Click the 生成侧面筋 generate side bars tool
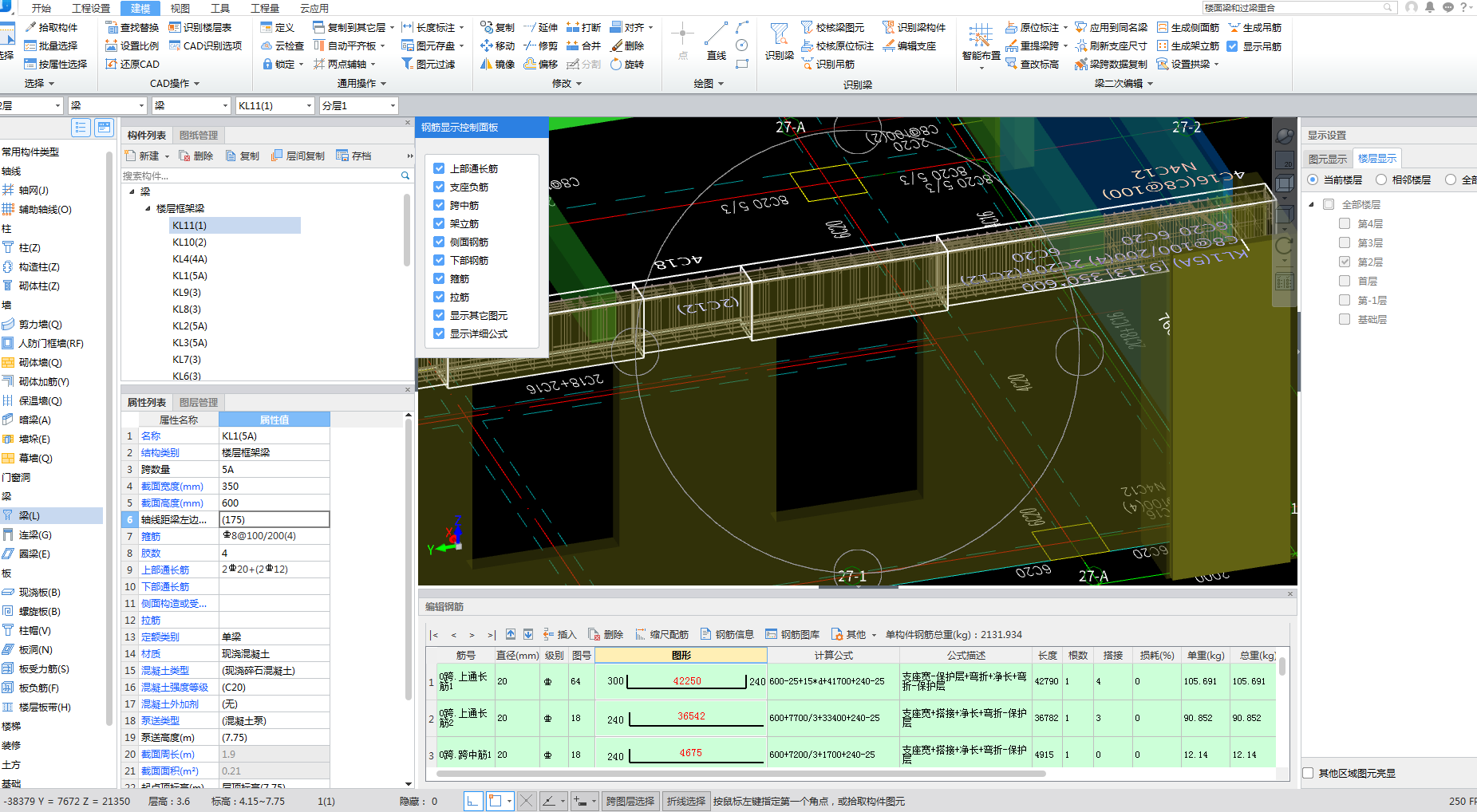The image size is (1477, 812). point(1188,27)
